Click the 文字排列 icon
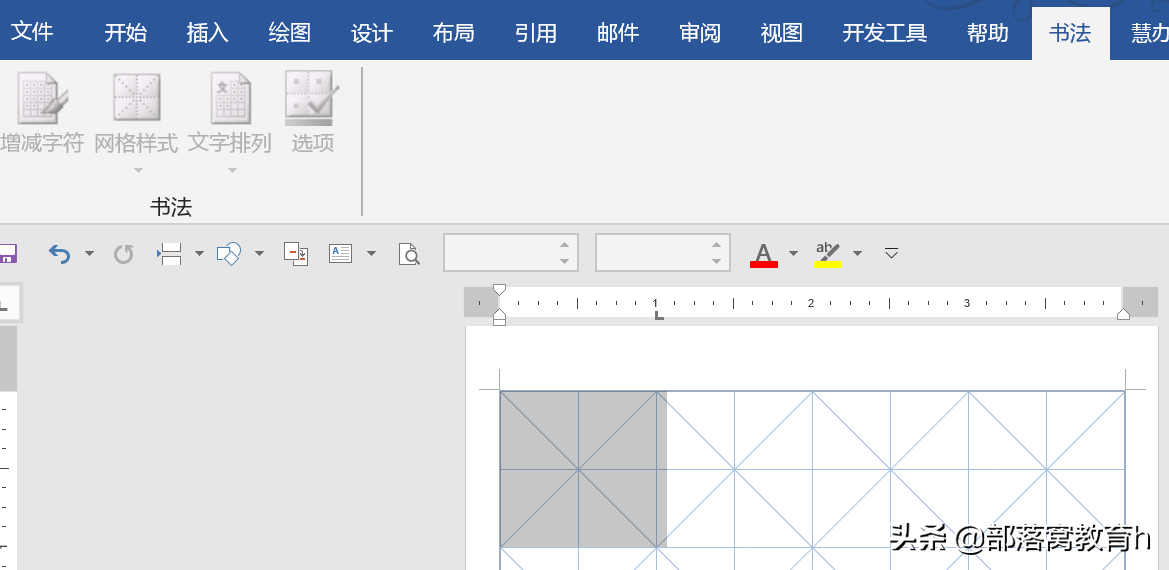Image resolution: width=1169 pixels, height=570 pixels. pos(230,98)
